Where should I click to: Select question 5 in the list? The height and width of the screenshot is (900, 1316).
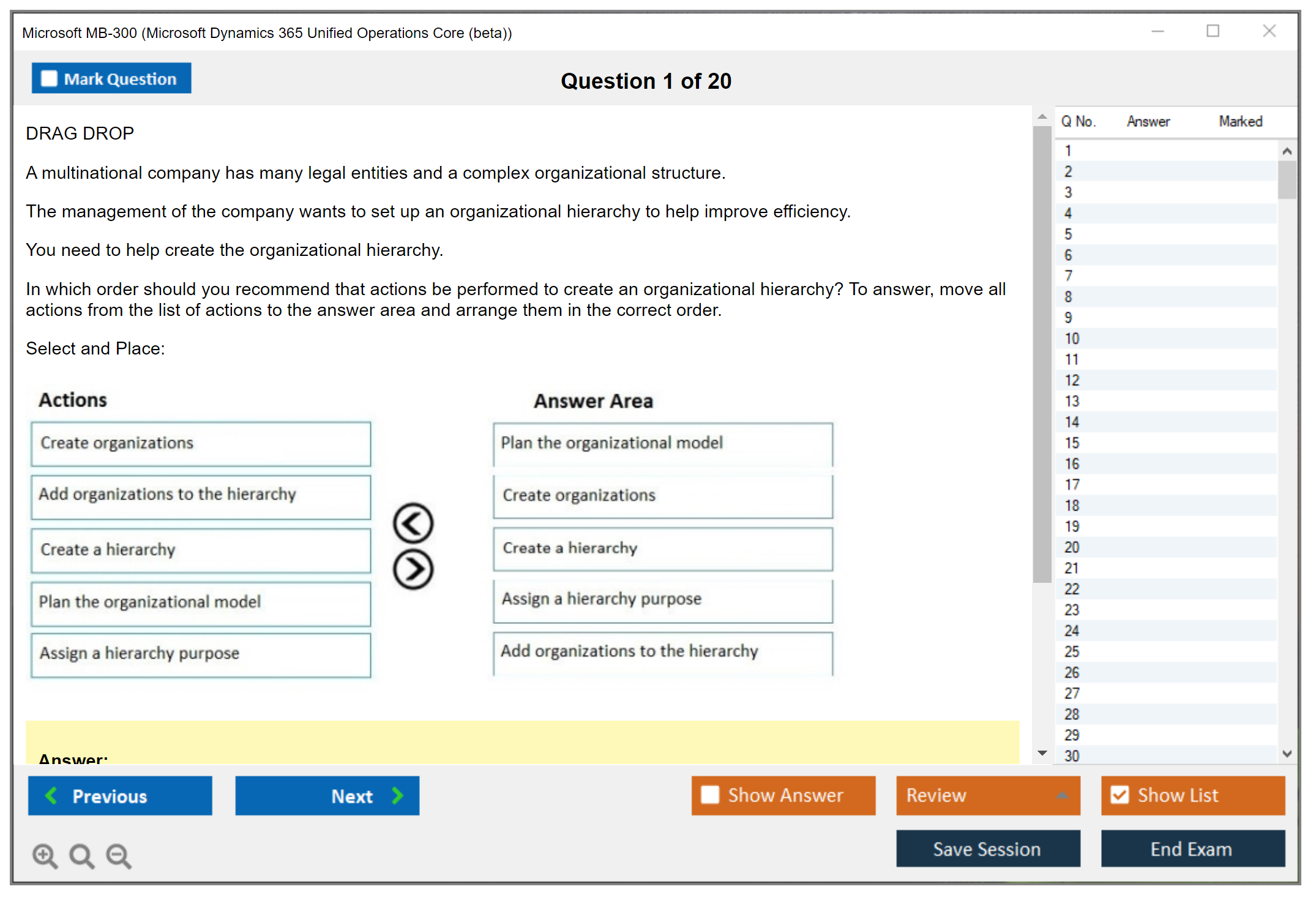(1068, 234)
